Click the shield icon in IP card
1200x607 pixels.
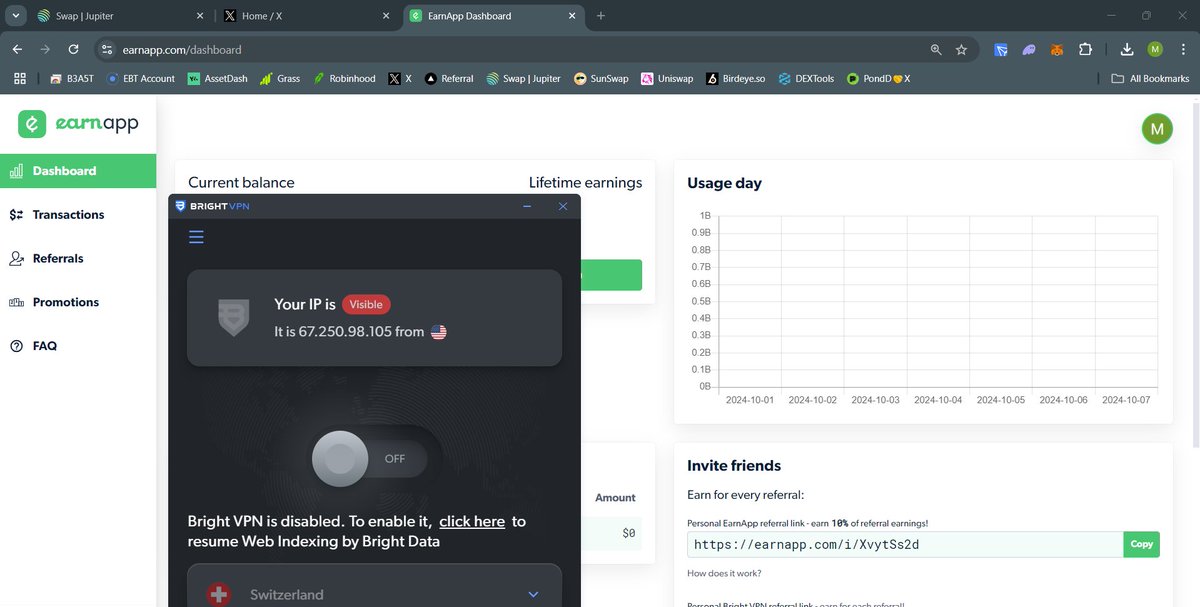coord(233,317)
